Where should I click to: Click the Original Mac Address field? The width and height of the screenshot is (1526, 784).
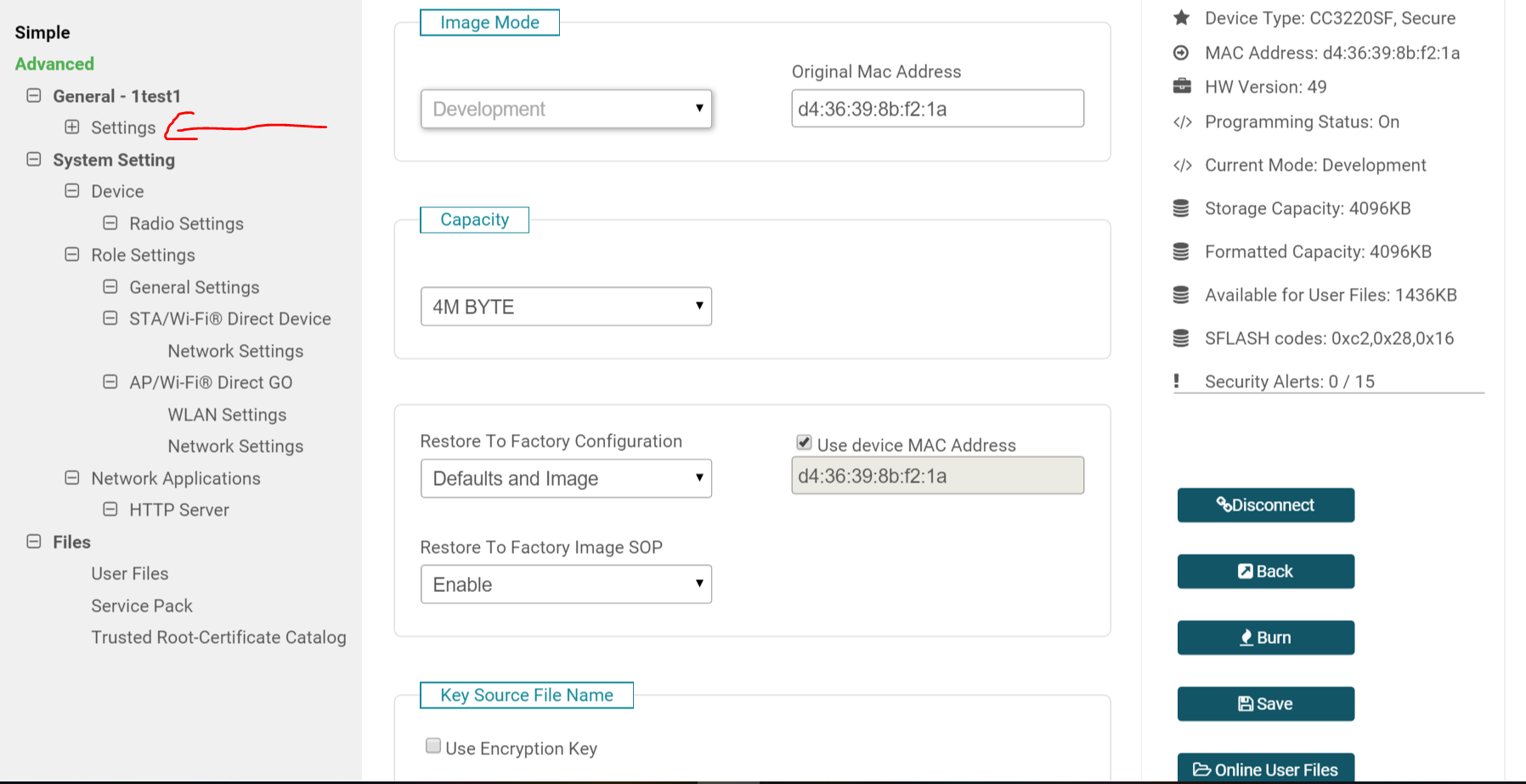pyautogui.click(x=937, y=109)
